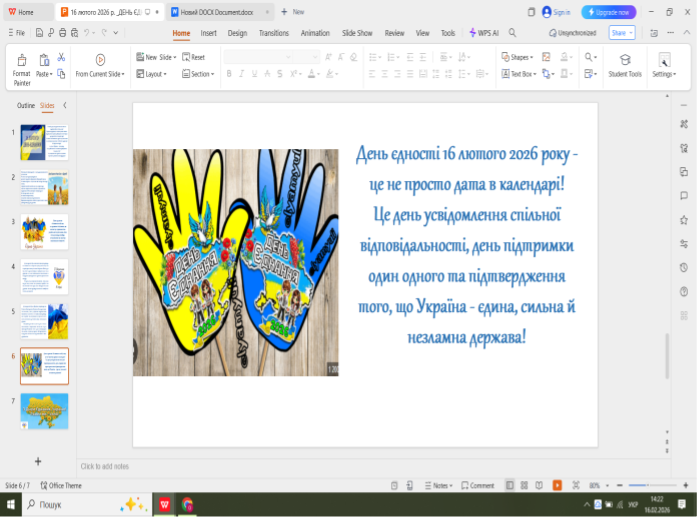Open the Transitions ribbon tab
The width and height of the screenshot is (699, 519).
273,33
